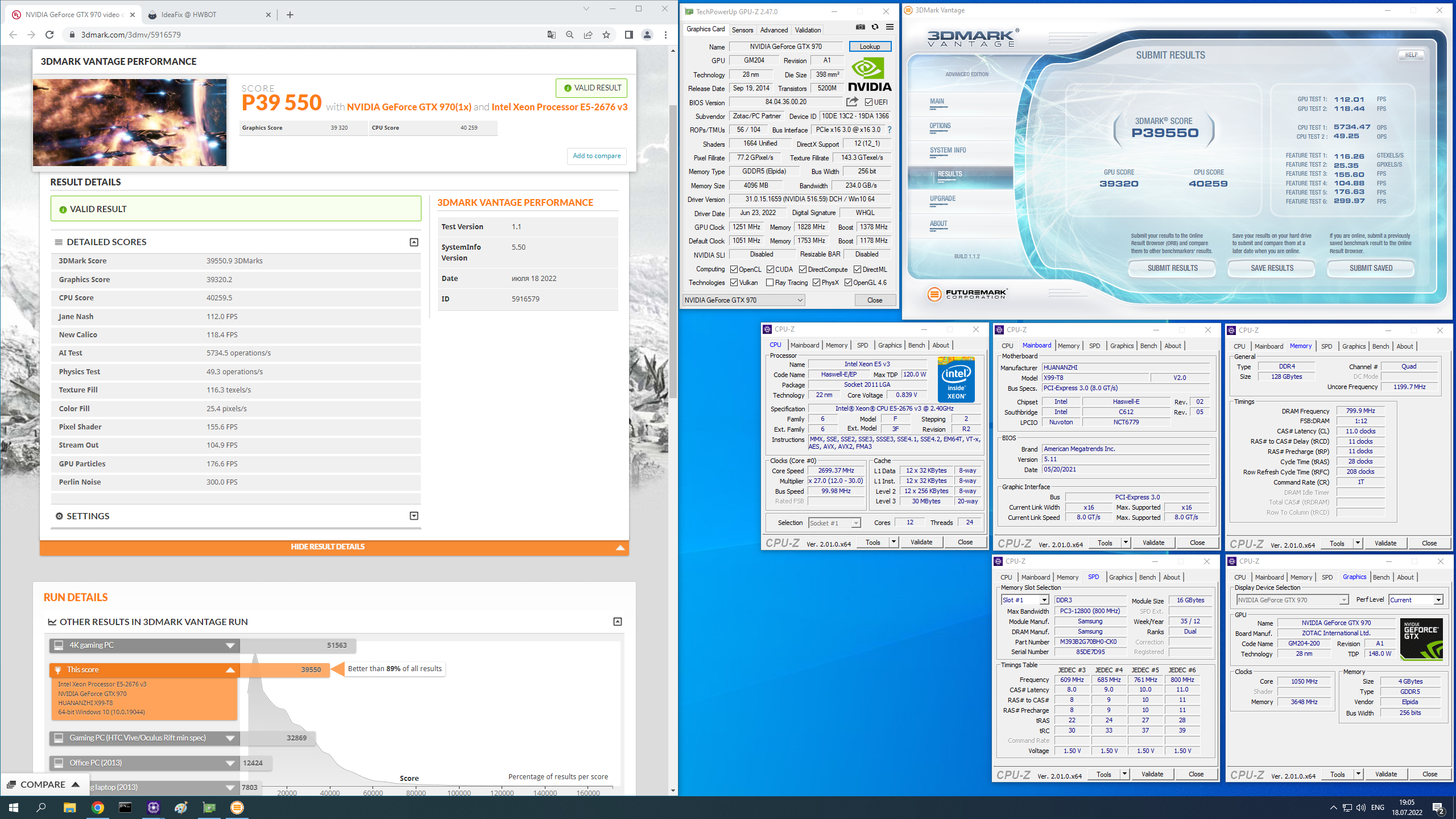This screenshot has width=1456, height=819.
Task: Click Lookup button in GPU-Z
Action: tap(870, 47)
